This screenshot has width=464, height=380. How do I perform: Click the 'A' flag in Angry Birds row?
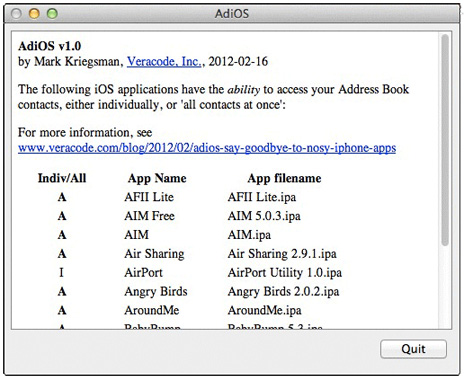click(62, 292)
